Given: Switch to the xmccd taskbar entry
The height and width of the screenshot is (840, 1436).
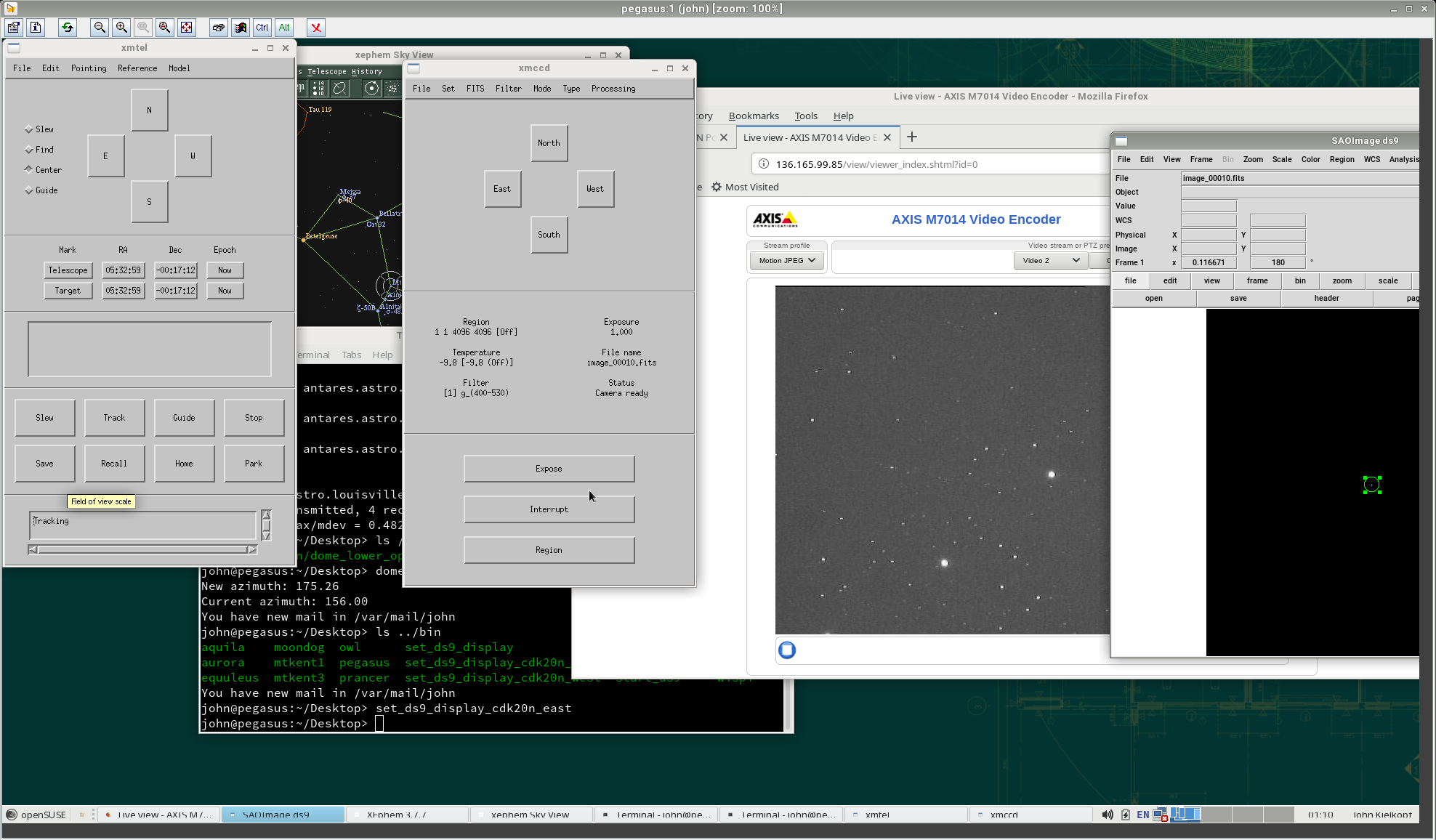Looking at the screenshot, I should click(x=1029, y=815).
